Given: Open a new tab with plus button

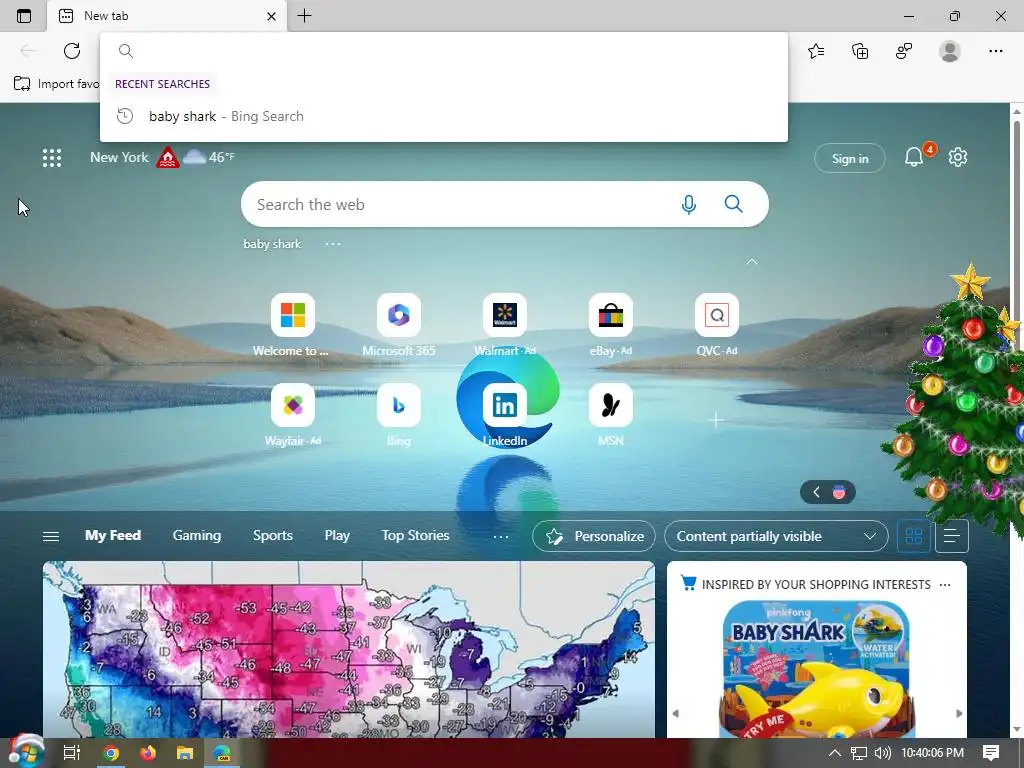Looking at the screenshot, I should (x=304, y=16).
